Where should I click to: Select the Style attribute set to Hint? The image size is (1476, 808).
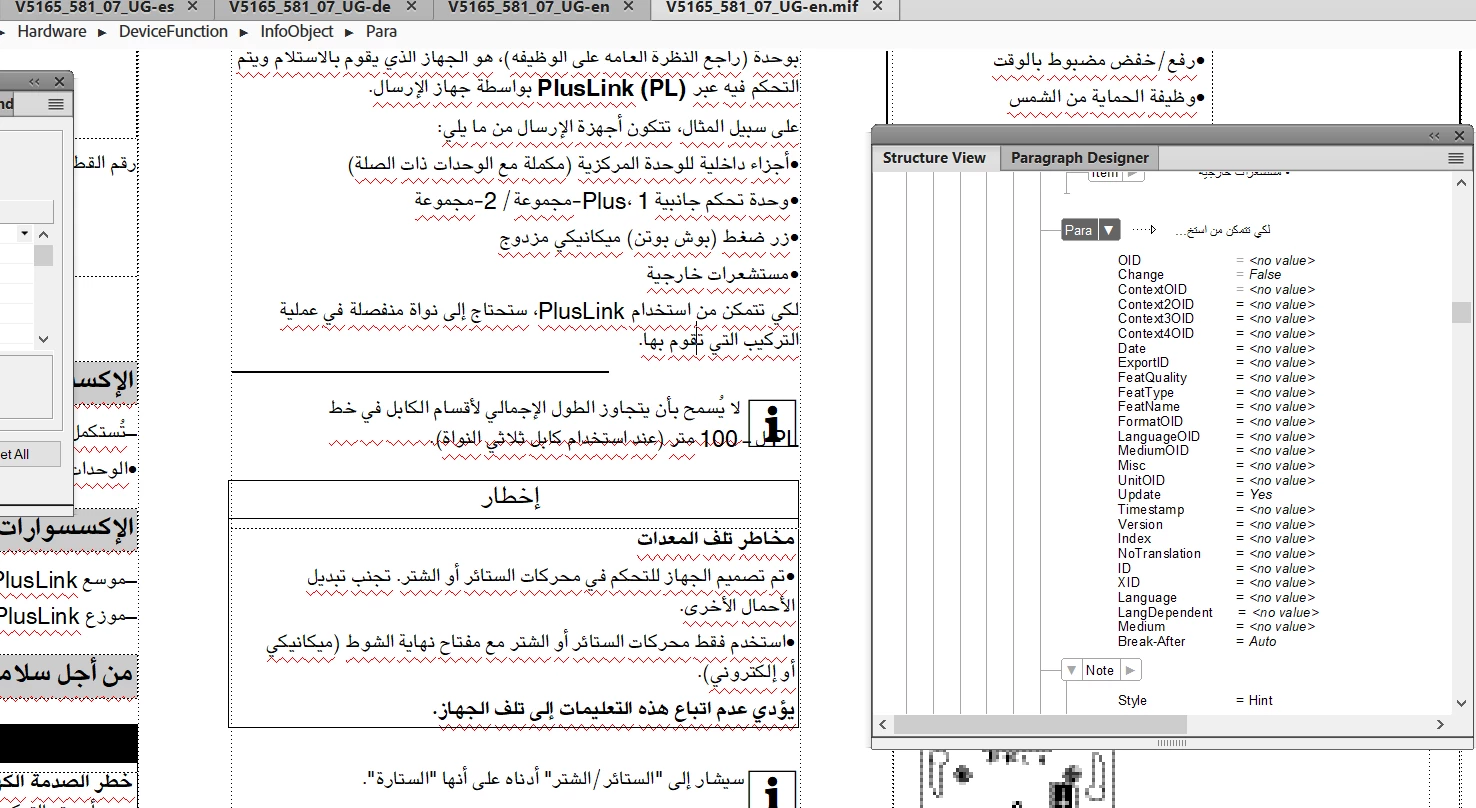[x=1195, y=701]
